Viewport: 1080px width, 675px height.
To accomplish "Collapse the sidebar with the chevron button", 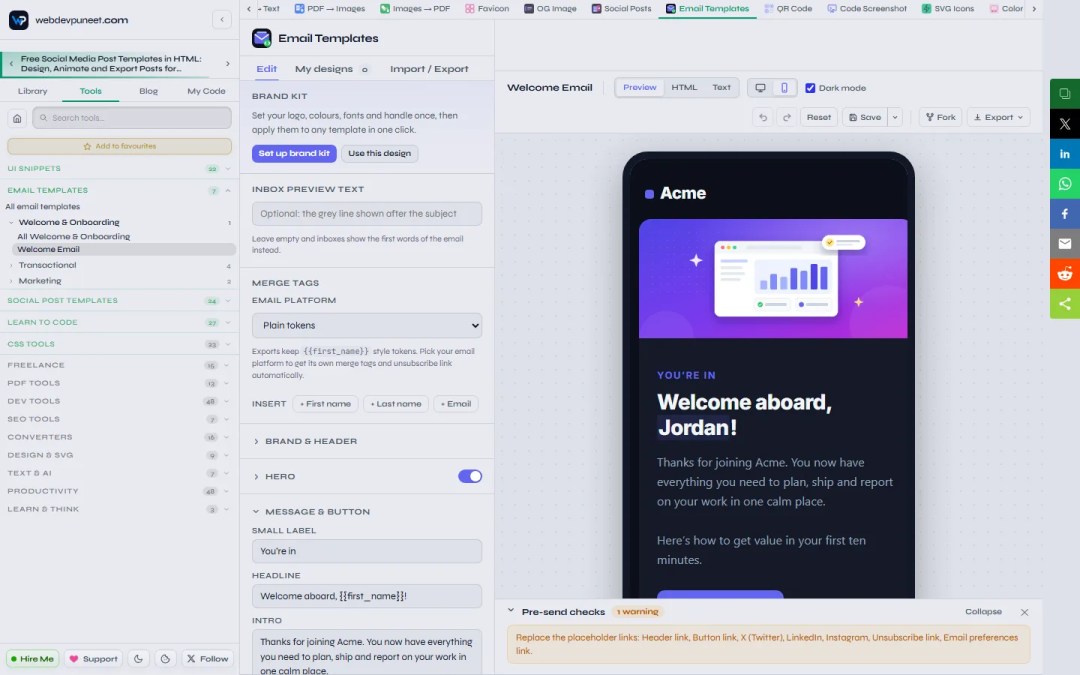I will [x=222, y=19].
